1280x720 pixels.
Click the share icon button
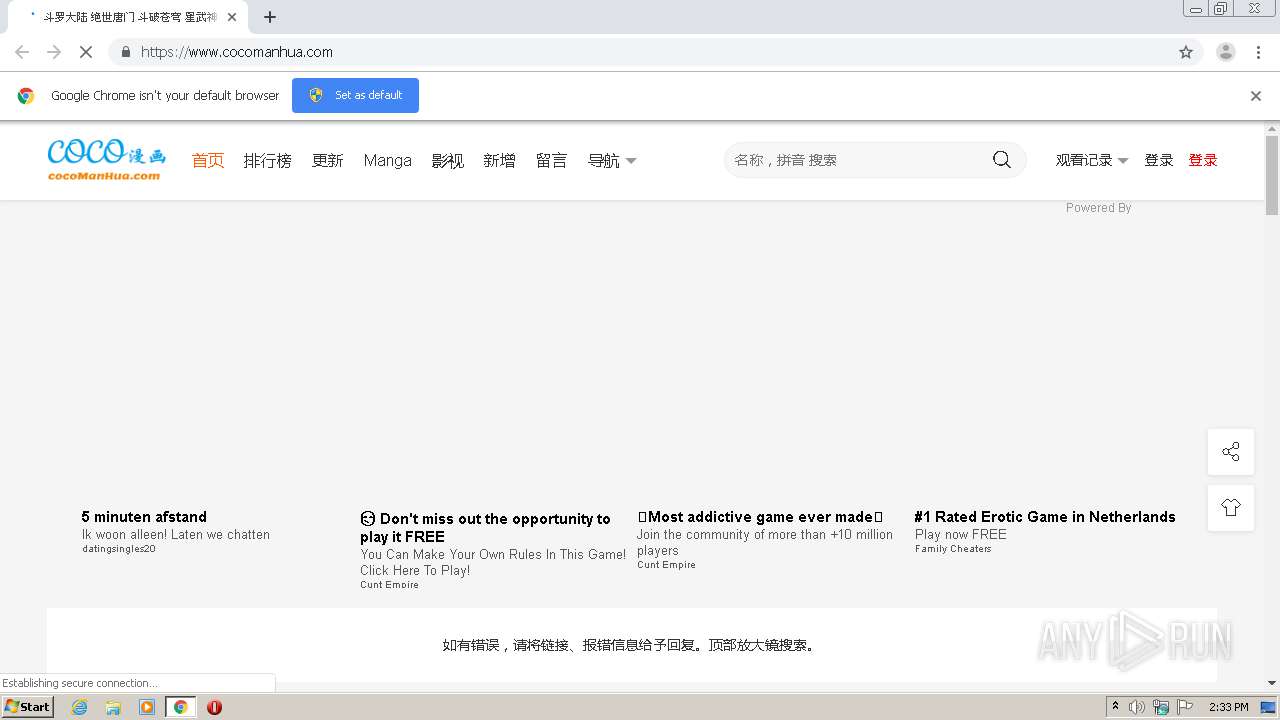(x=1231, y=451)
